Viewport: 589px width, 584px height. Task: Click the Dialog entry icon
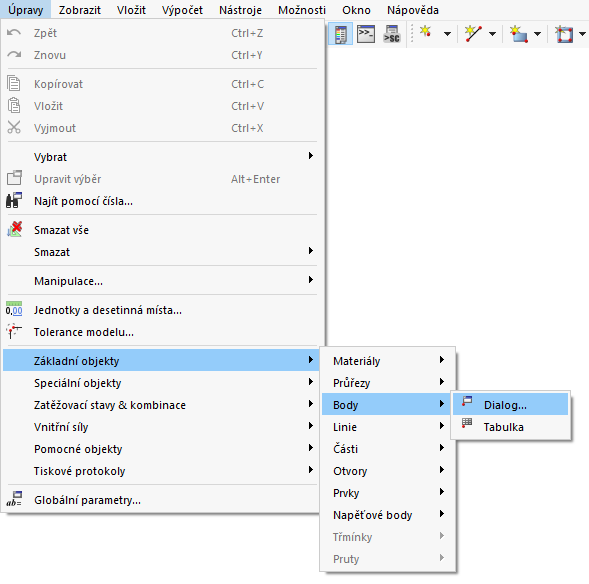[467, 401]
